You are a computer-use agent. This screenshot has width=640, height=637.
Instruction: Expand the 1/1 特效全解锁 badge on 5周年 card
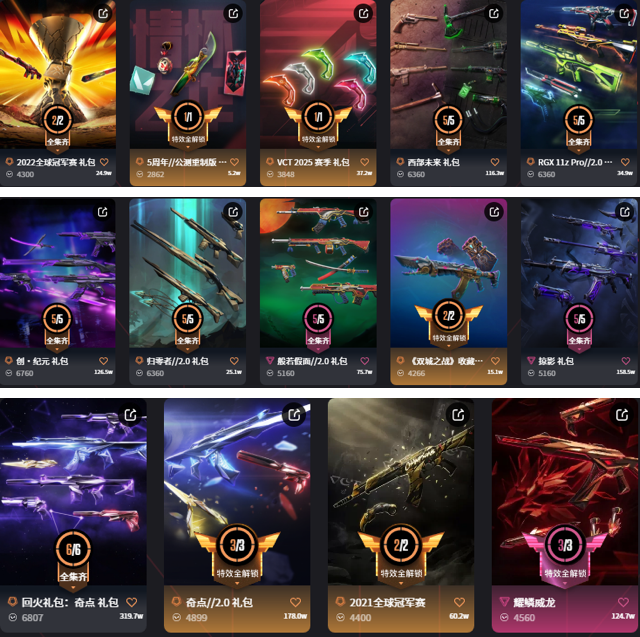coord(188,124)
